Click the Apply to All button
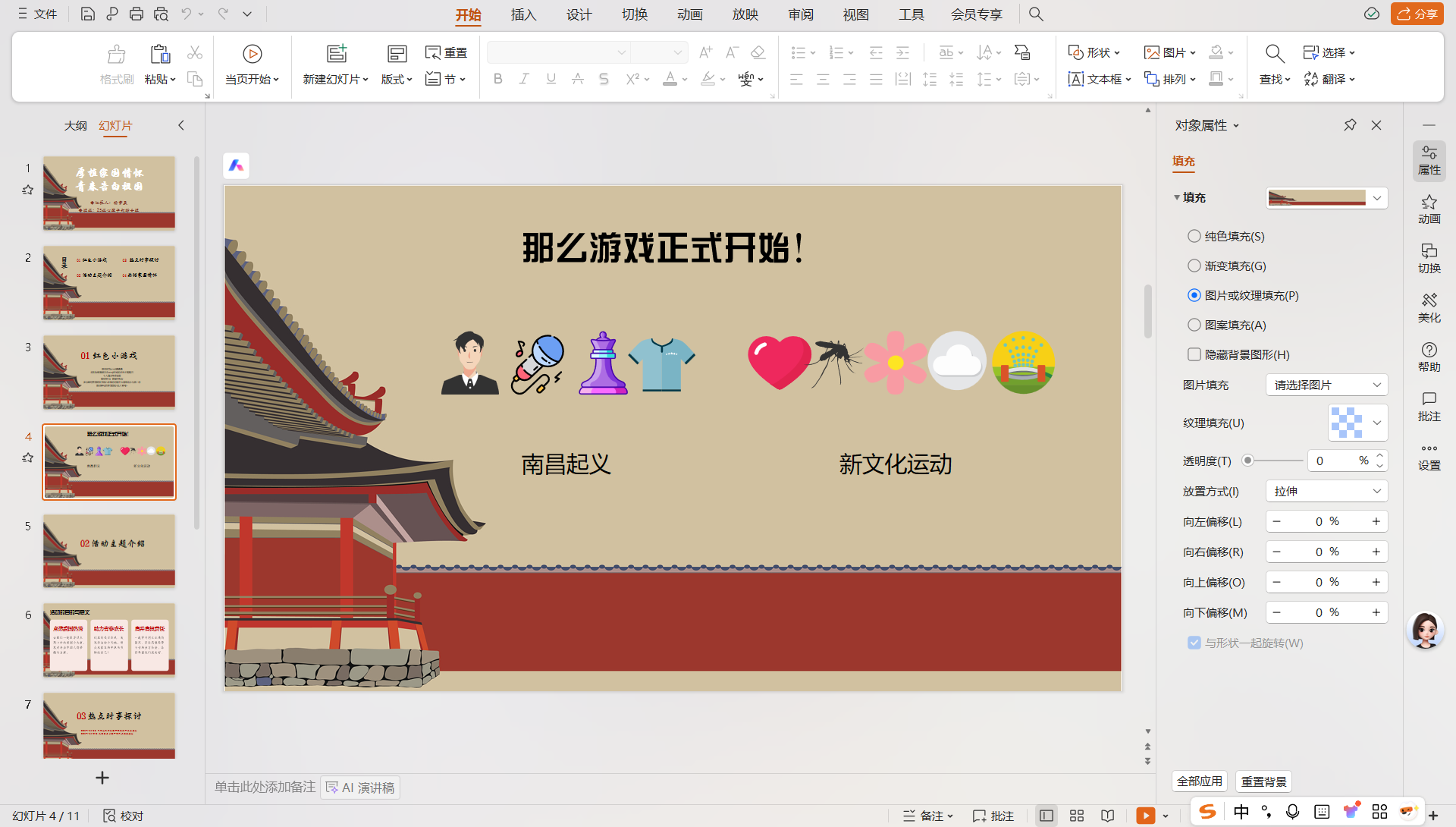This screenshot has width=1456, height=827. pos(1200,781)
